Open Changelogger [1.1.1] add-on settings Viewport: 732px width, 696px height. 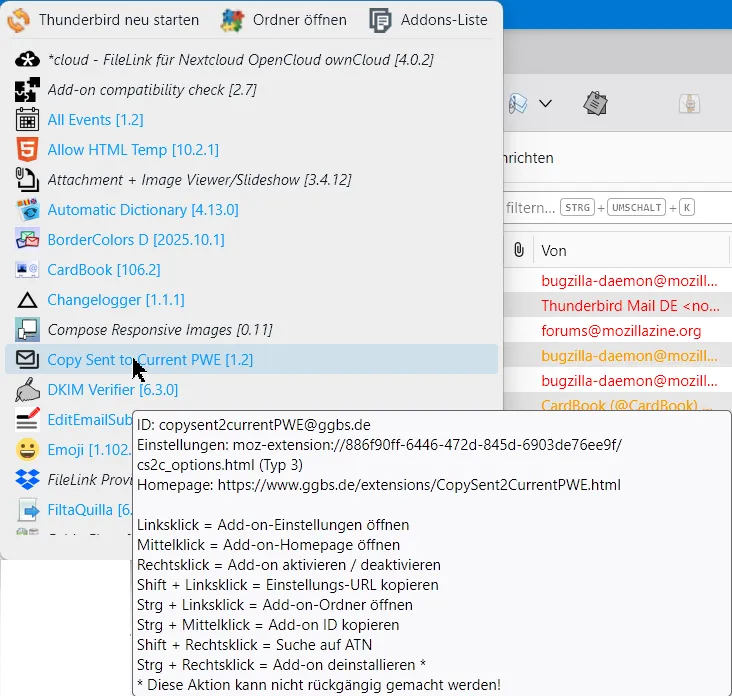click(252, 300)
